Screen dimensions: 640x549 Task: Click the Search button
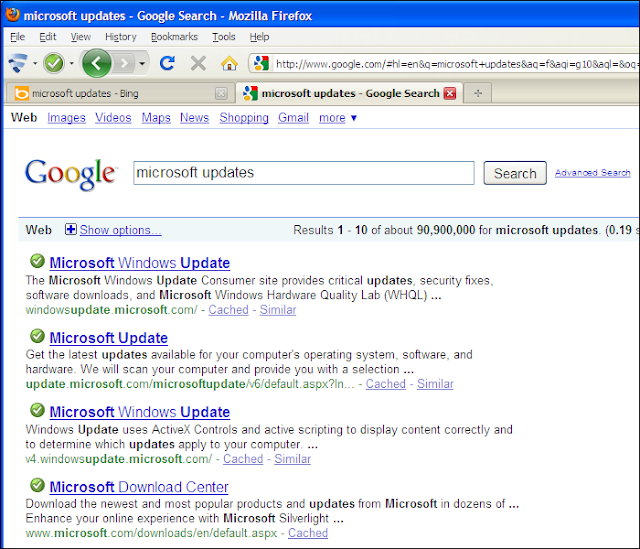coord(515,173)
